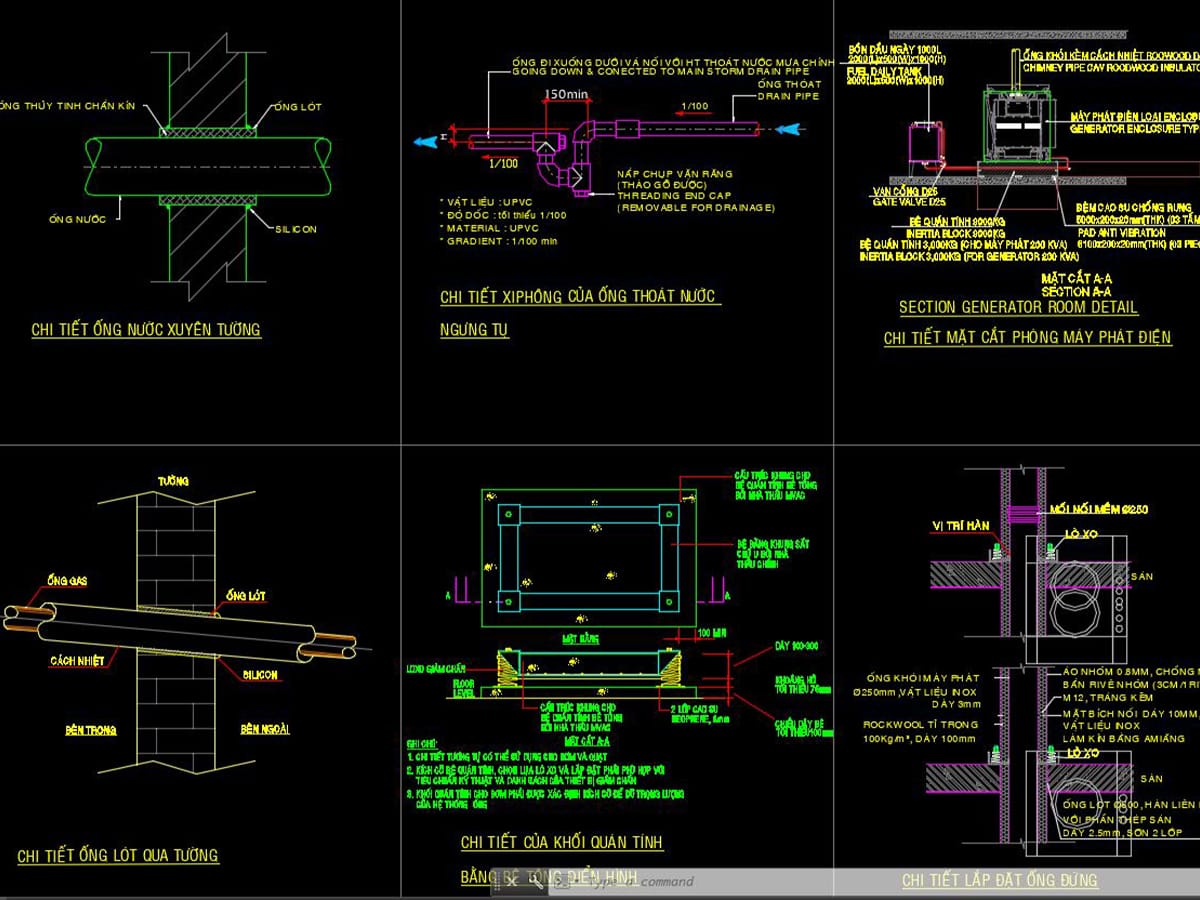This screenshot has height=900, width=1200.
Task: Click the command line grip dots handle
Action: [497, 881]
